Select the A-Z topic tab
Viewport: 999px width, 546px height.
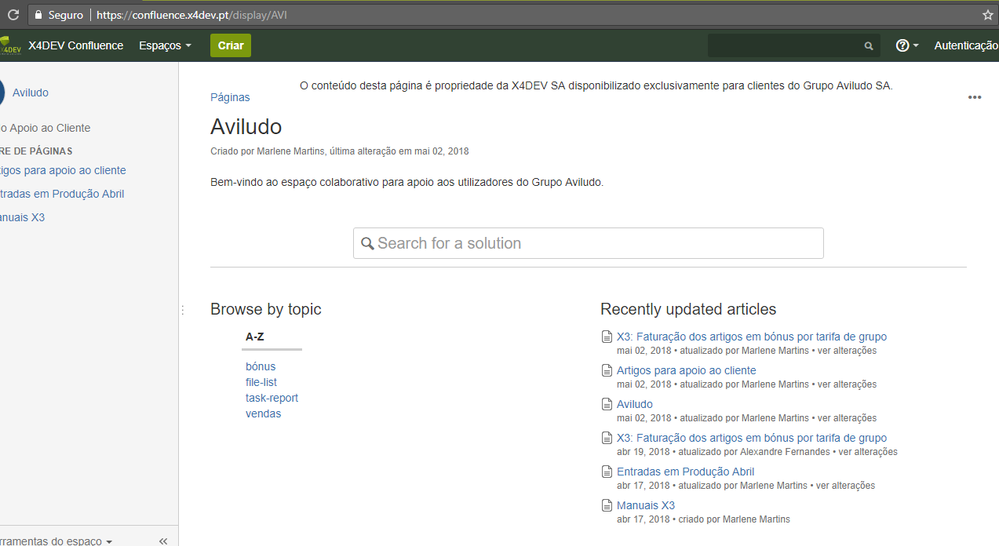point(255,337)
